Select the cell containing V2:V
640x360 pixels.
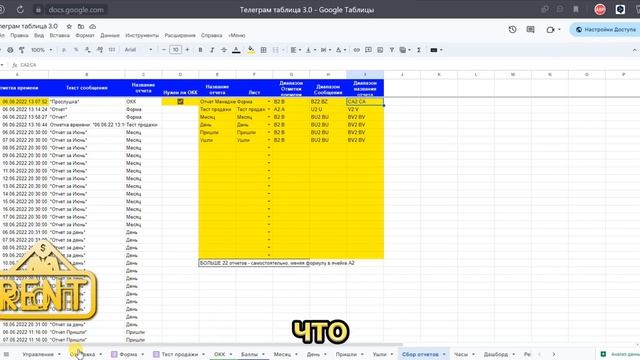point(365,109)
